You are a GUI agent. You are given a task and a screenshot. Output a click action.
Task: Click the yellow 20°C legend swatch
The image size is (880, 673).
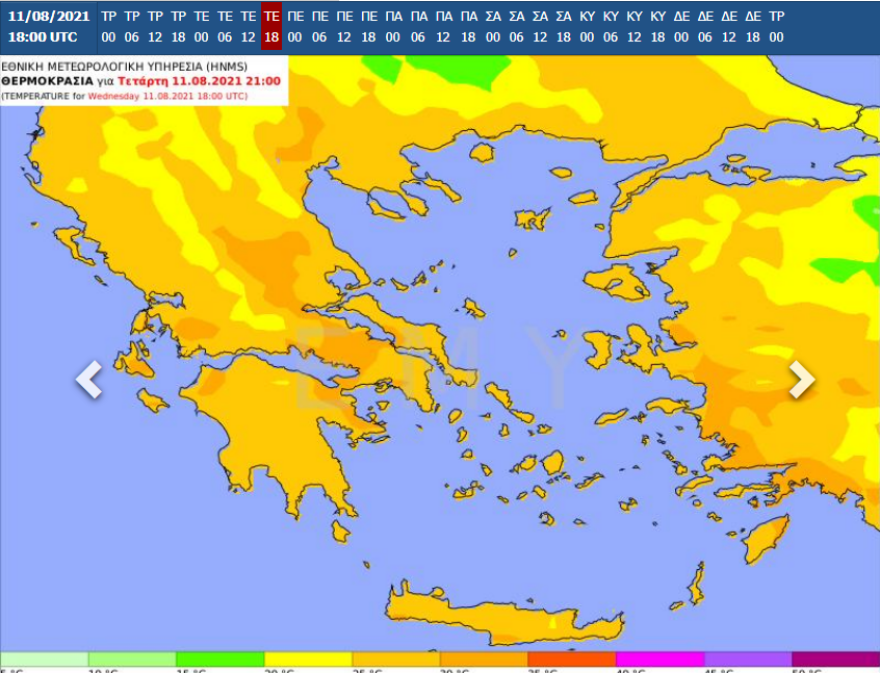(x=308, y=660)
